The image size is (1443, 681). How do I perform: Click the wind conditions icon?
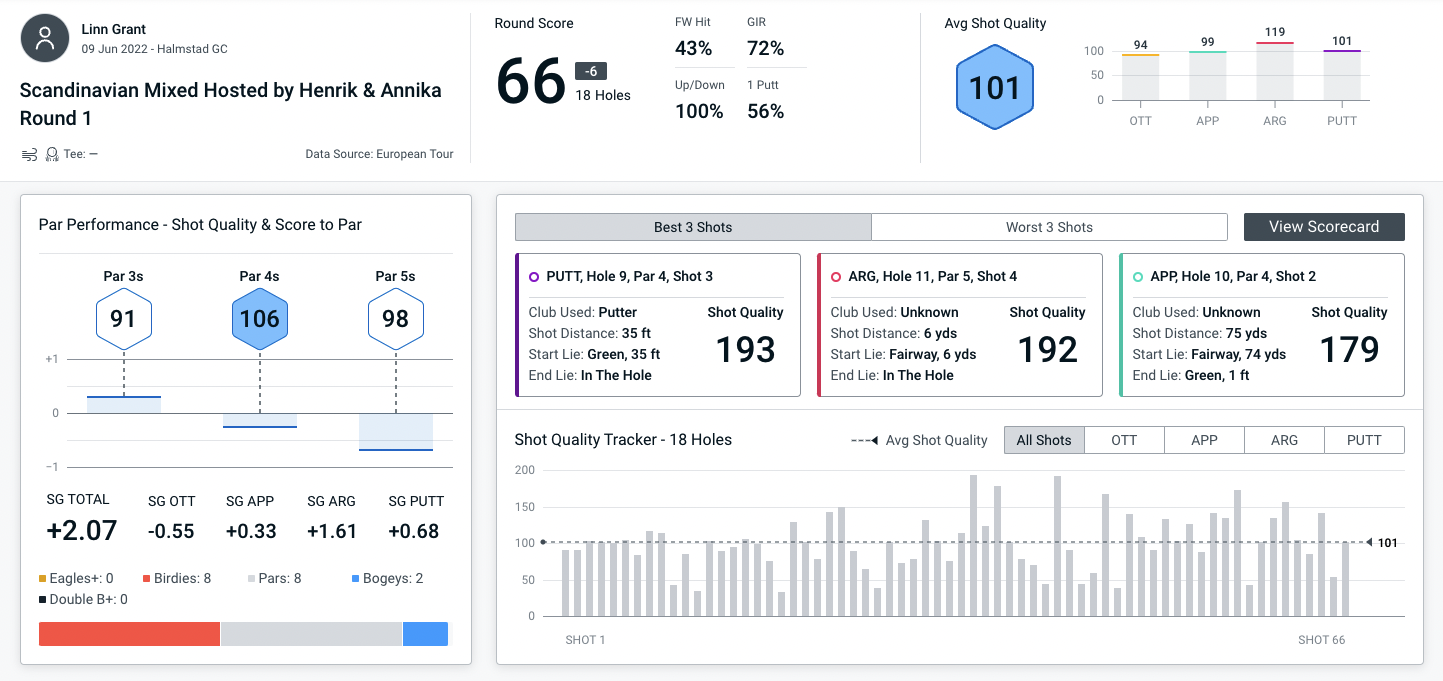[29, 154]
